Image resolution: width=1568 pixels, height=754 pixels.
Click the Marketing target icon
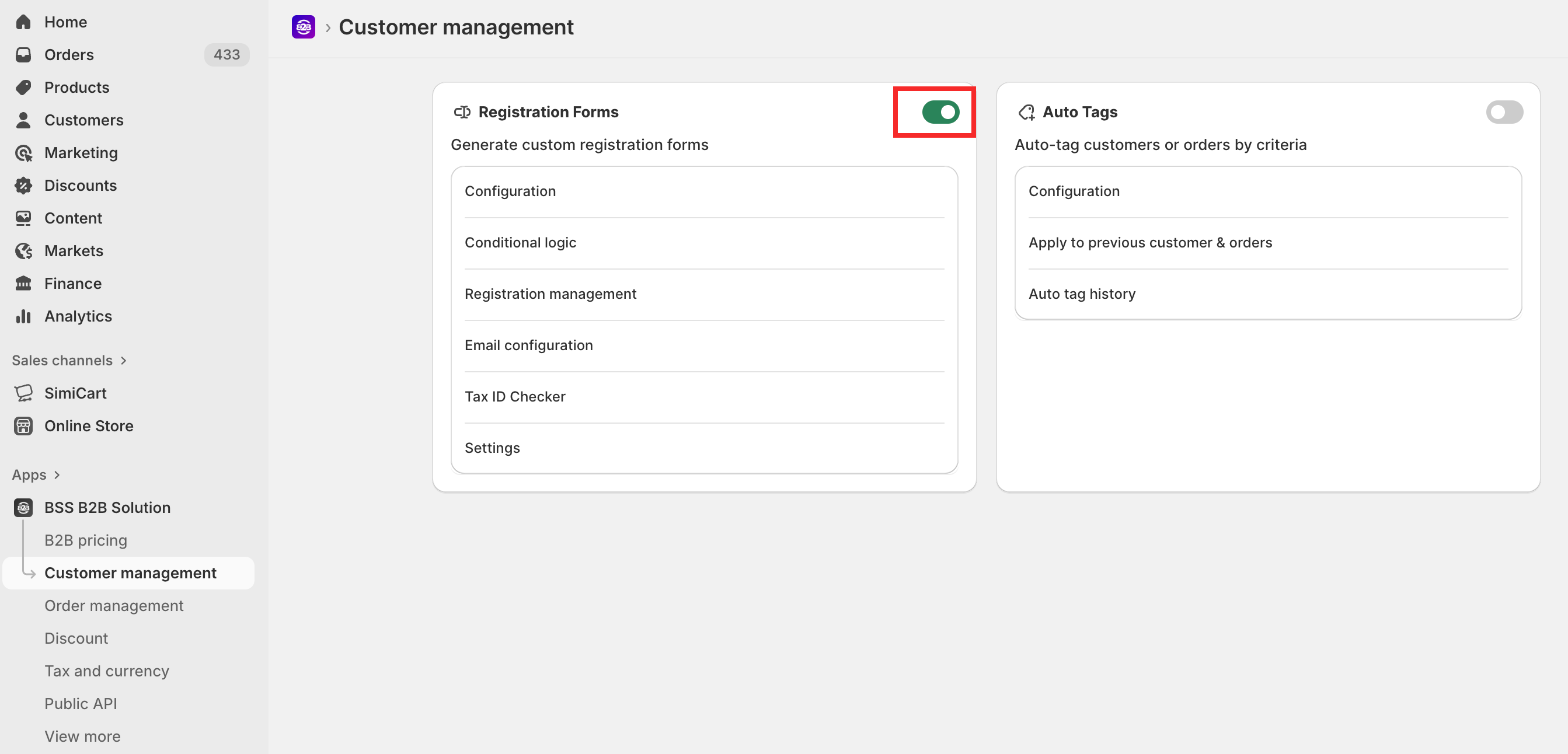tap(23, 153)
